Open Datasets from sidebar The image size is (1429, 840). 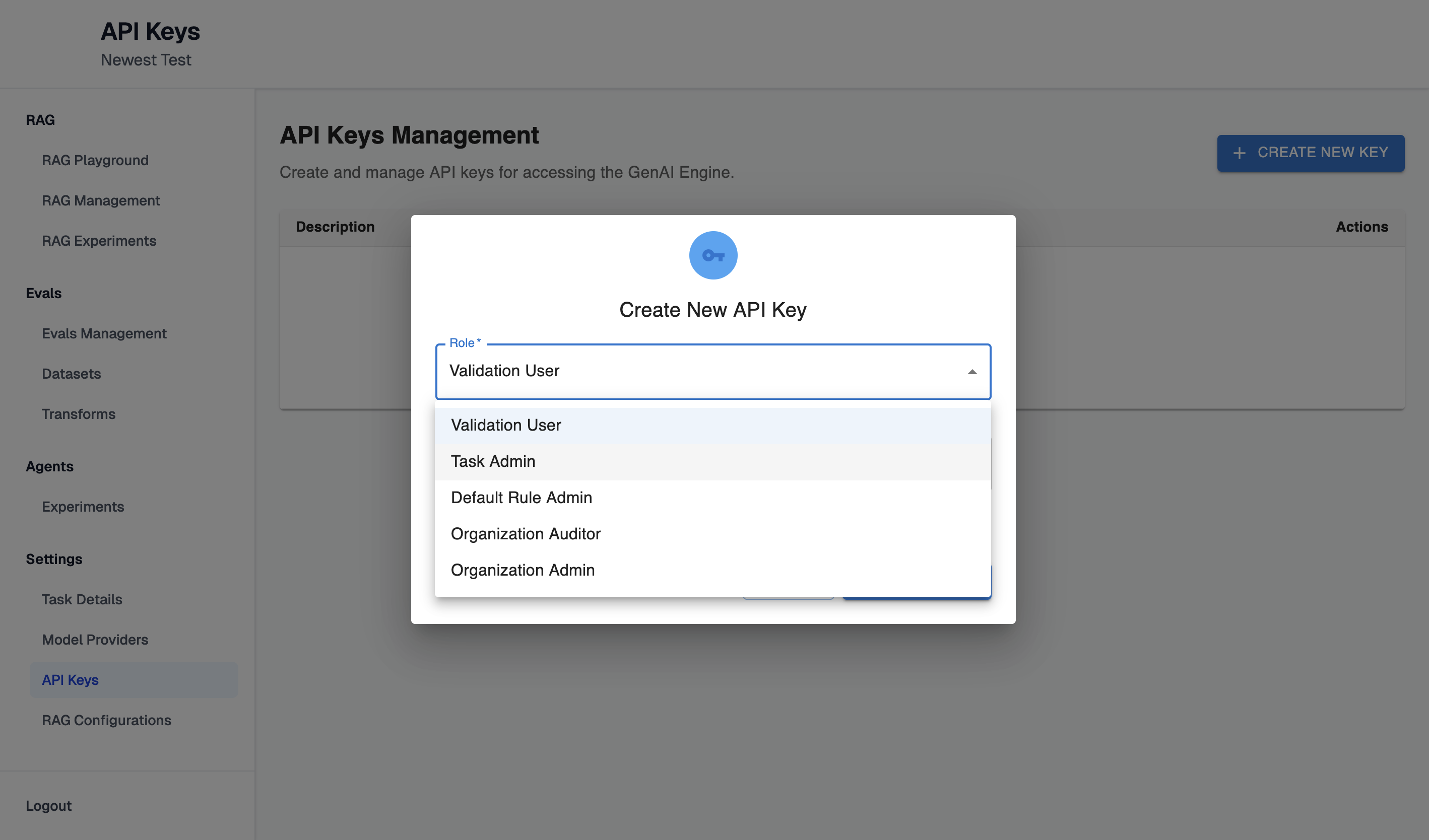pos(72,374)
